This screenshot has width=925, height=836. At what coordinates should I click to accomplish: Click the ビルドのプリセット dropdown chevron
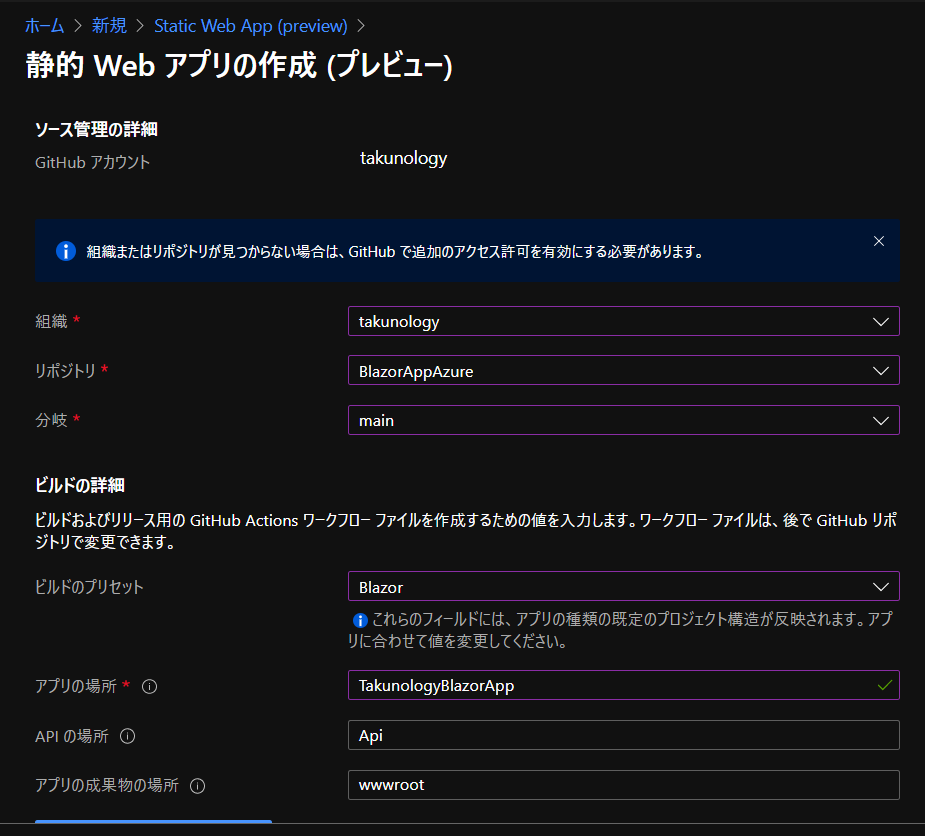pyautogui.click(x=881, y=586)
